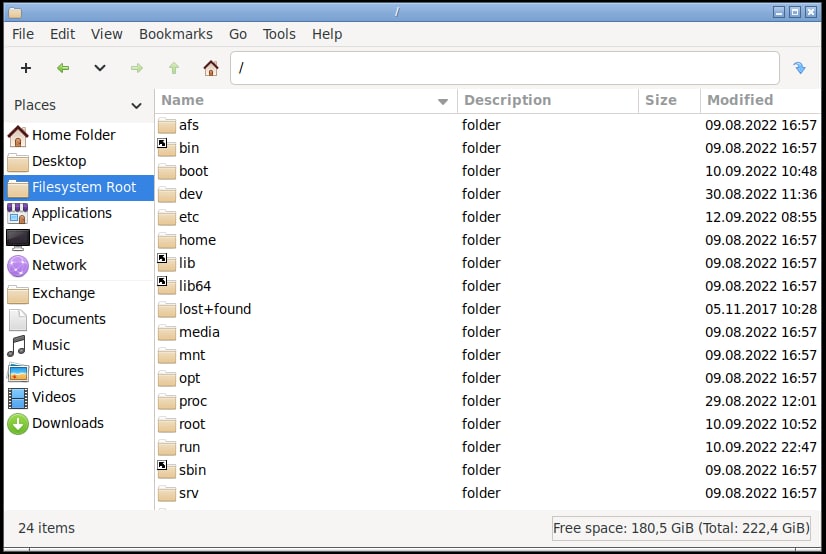Select the srv folder icon
826x554 pixels.
(167, 493)
